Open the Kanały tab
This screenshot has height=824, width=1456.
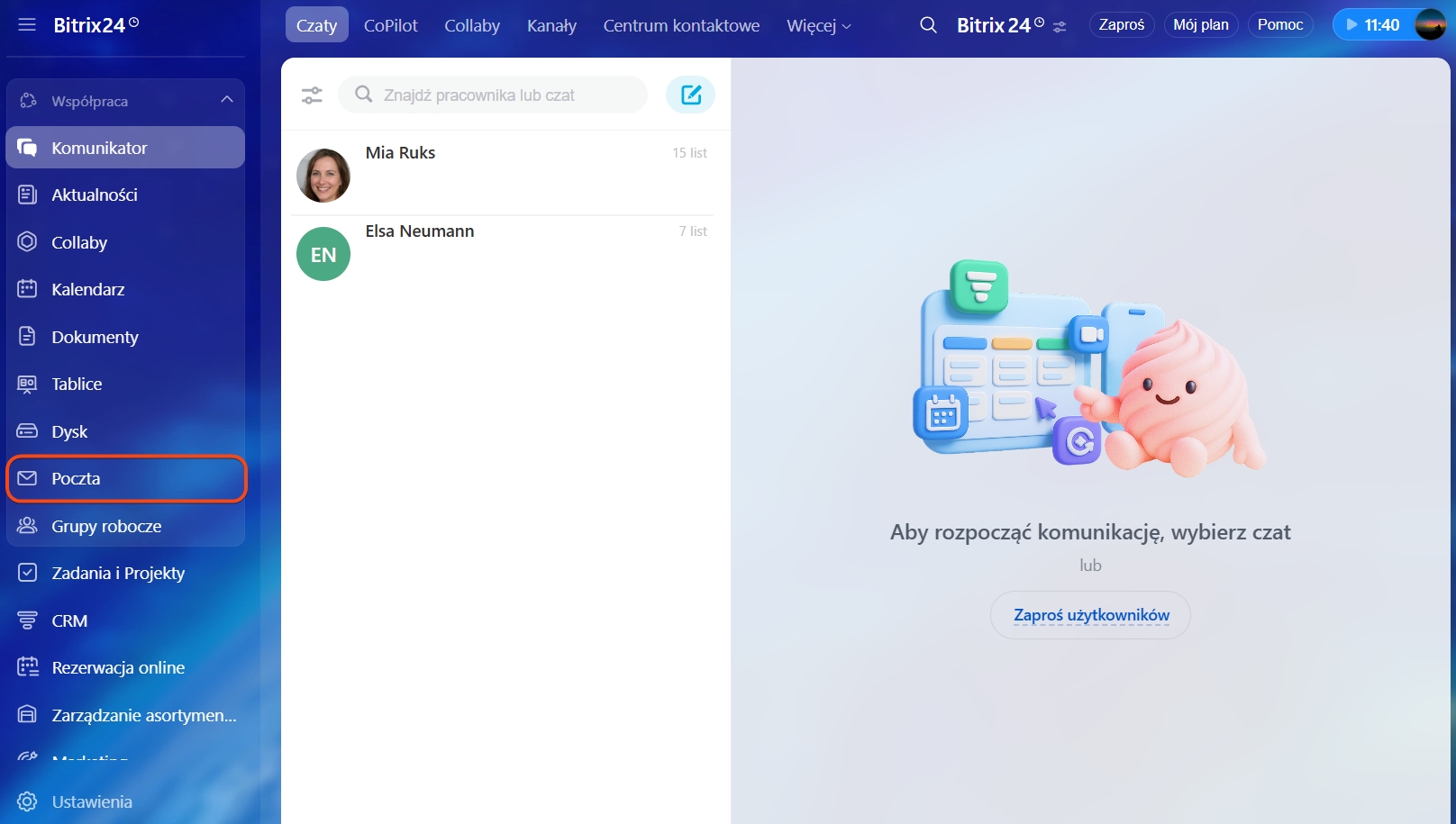[551, 26]
